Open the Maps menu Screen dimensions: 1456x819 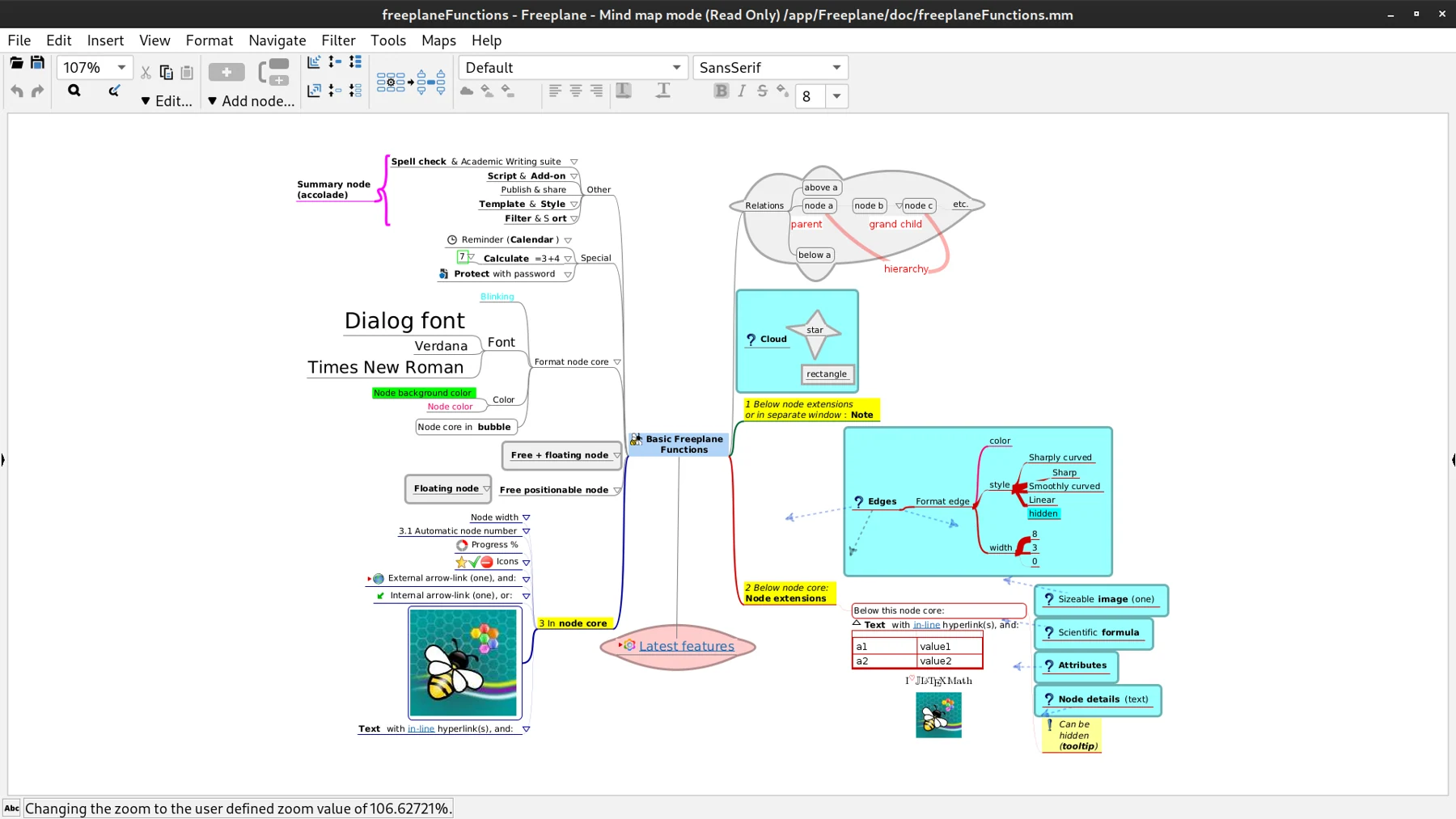click(438, 40)
